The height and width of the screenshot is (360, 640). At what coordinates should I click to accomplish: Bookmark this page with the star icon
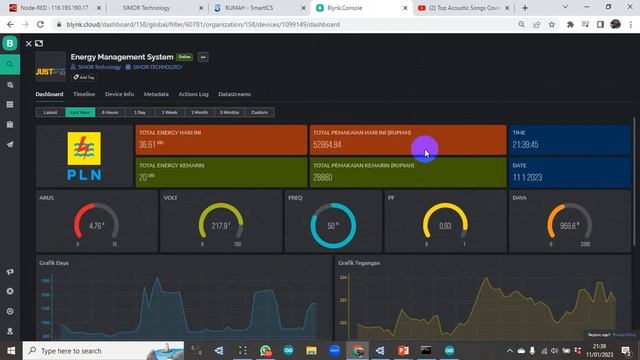pyautogui.click(x=552, y=24)
